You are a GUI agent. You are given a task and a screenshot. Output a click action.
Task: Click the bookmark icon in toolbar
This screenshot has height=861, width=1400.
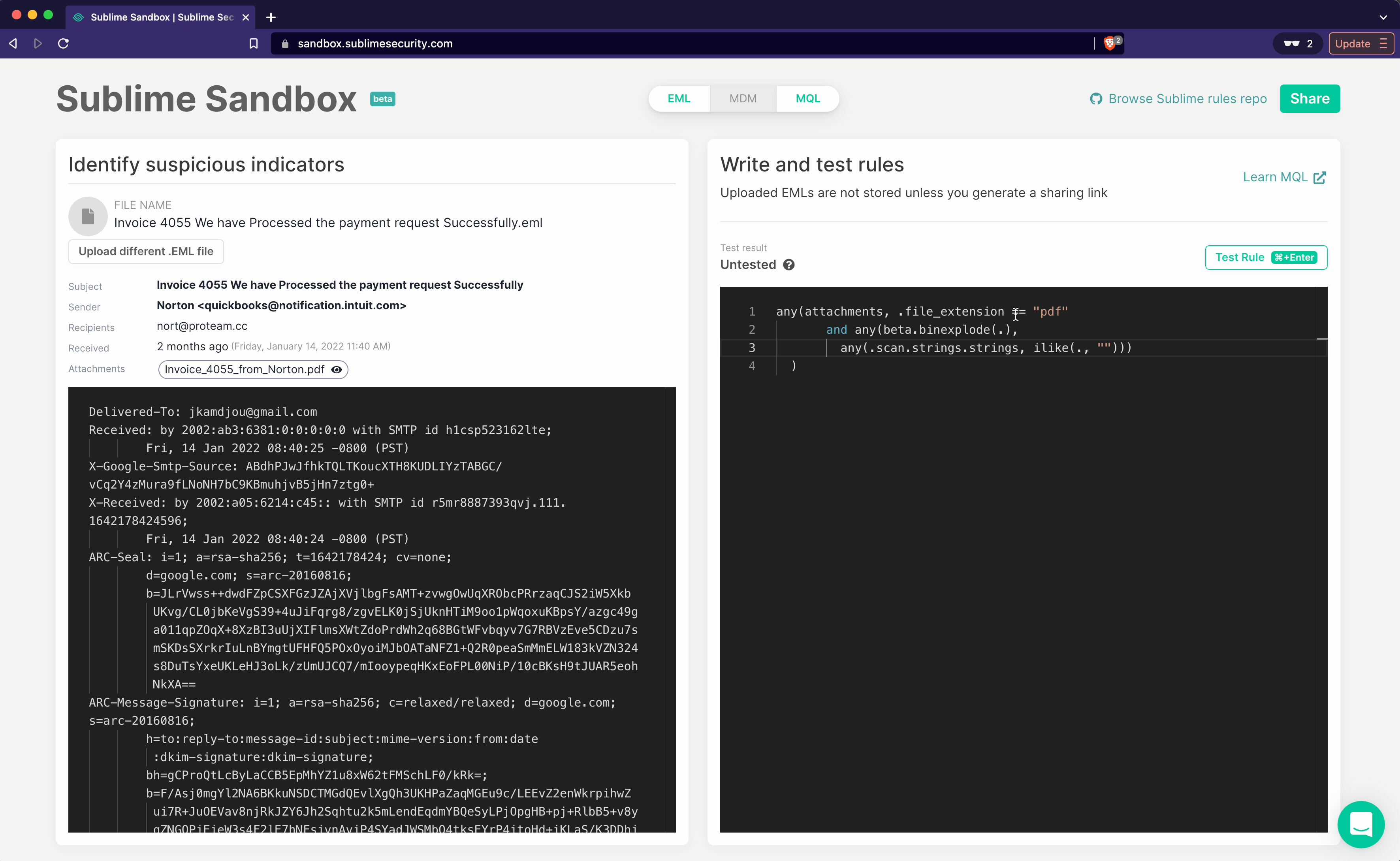(x=254, y=43)
